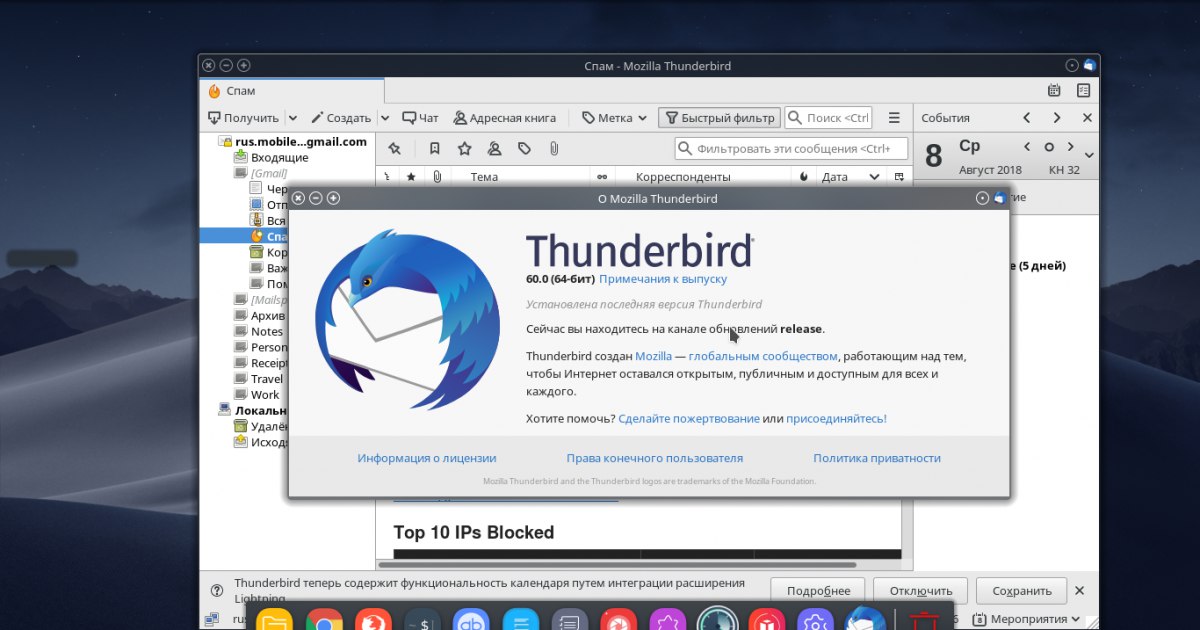The width and height of the screenshot is (1200, 630).
Task: Open Политика приватности link
Action: [877, 458]
